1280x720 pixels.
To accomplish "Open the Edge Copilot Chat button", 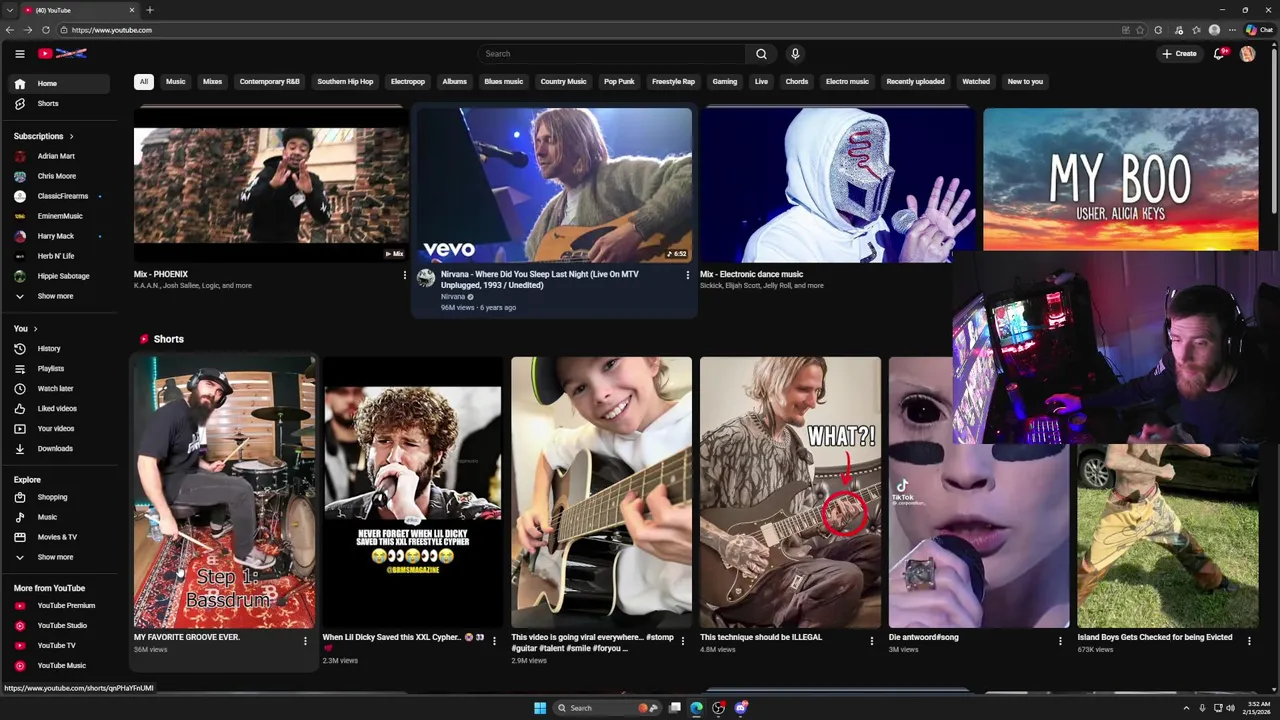I will coord(1259,30).
